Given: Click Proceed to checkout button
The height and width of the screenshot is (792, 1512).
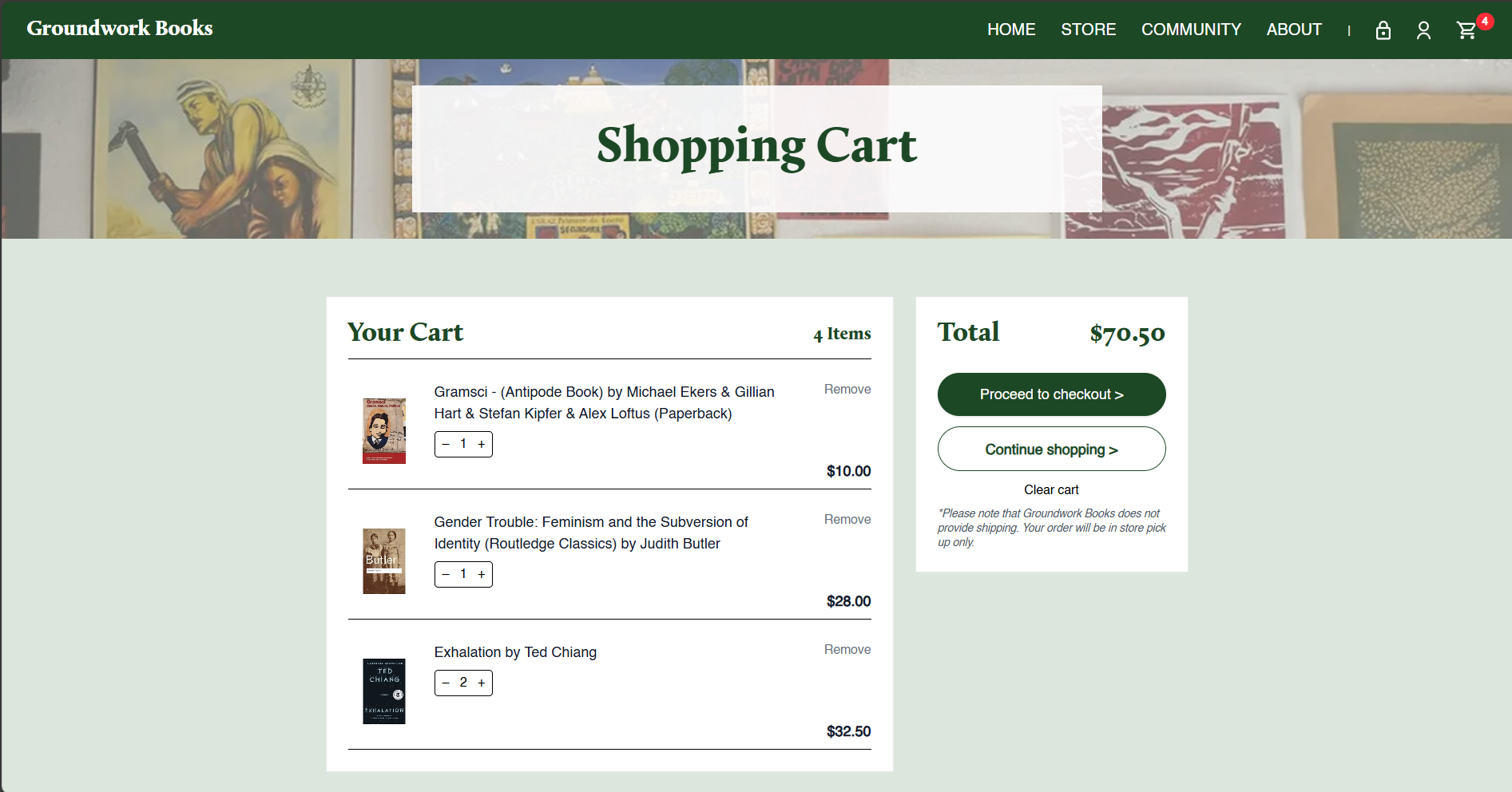Looking at the screenshot, I should tap(1051, 394).
